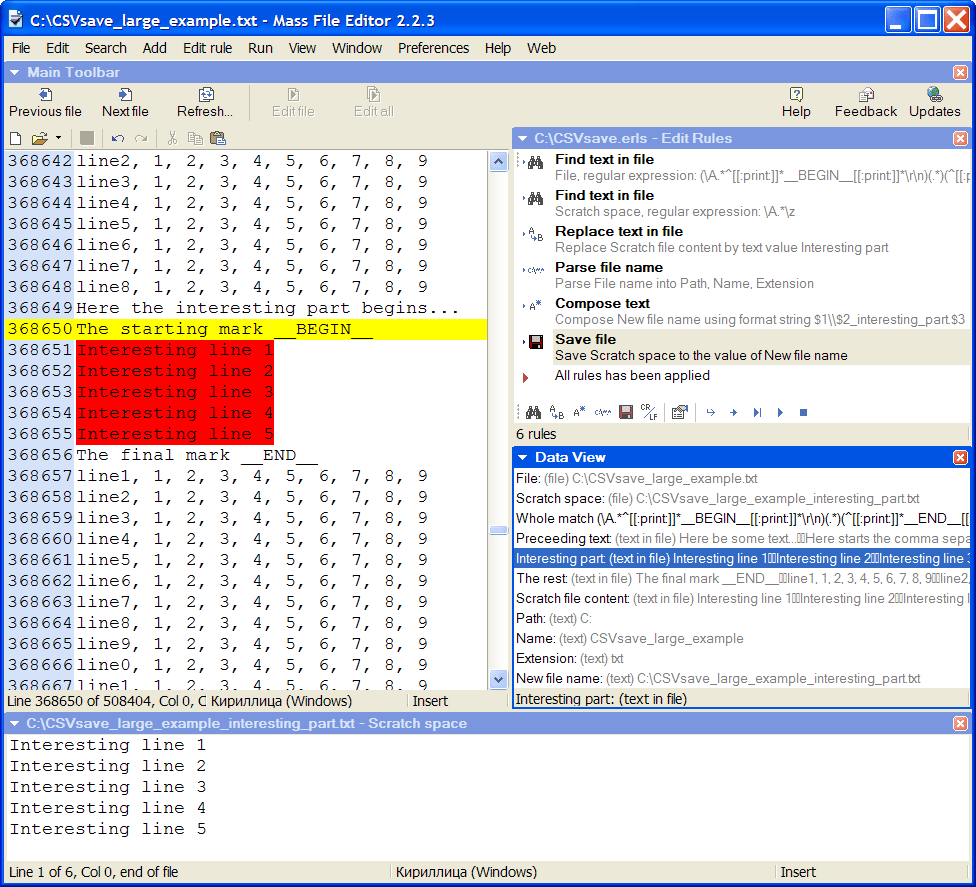Viewport: 976px width, 887px height.
Task: Select the Replace text in file rule
Action: 743,240
